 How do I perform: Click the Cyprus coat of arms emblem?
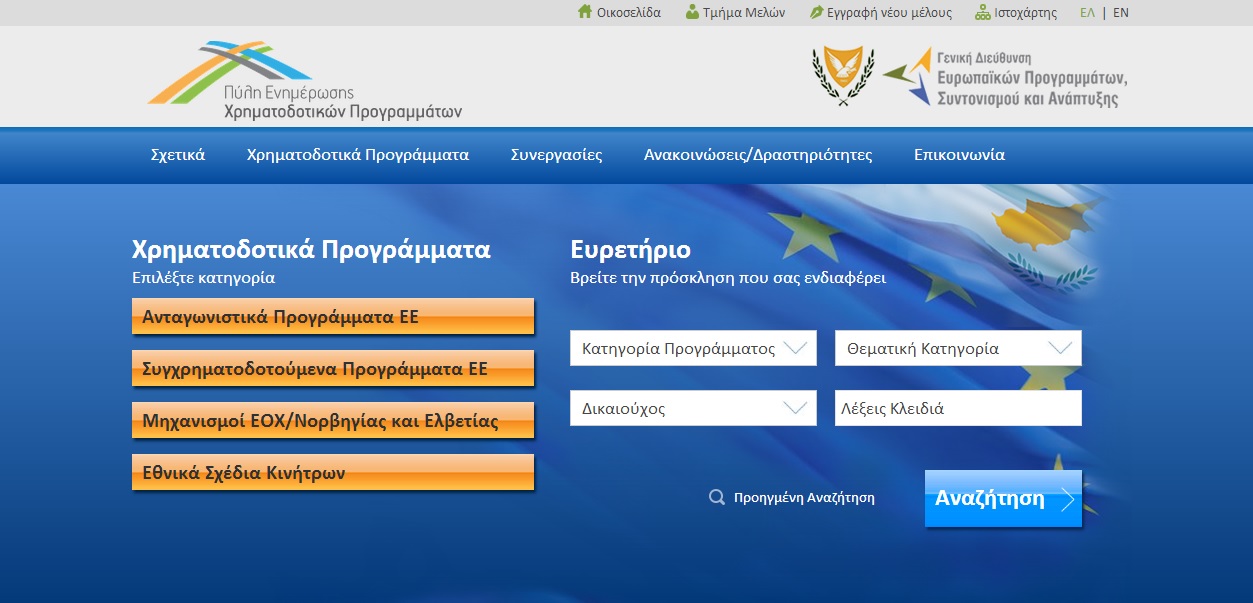[x=843, y=76]
